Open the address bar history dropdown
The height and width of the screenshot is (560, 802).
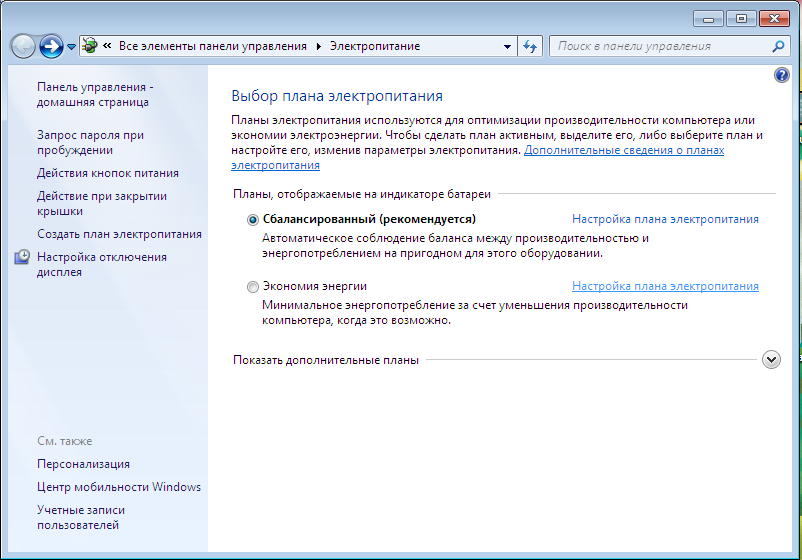[x=507, y=46]
